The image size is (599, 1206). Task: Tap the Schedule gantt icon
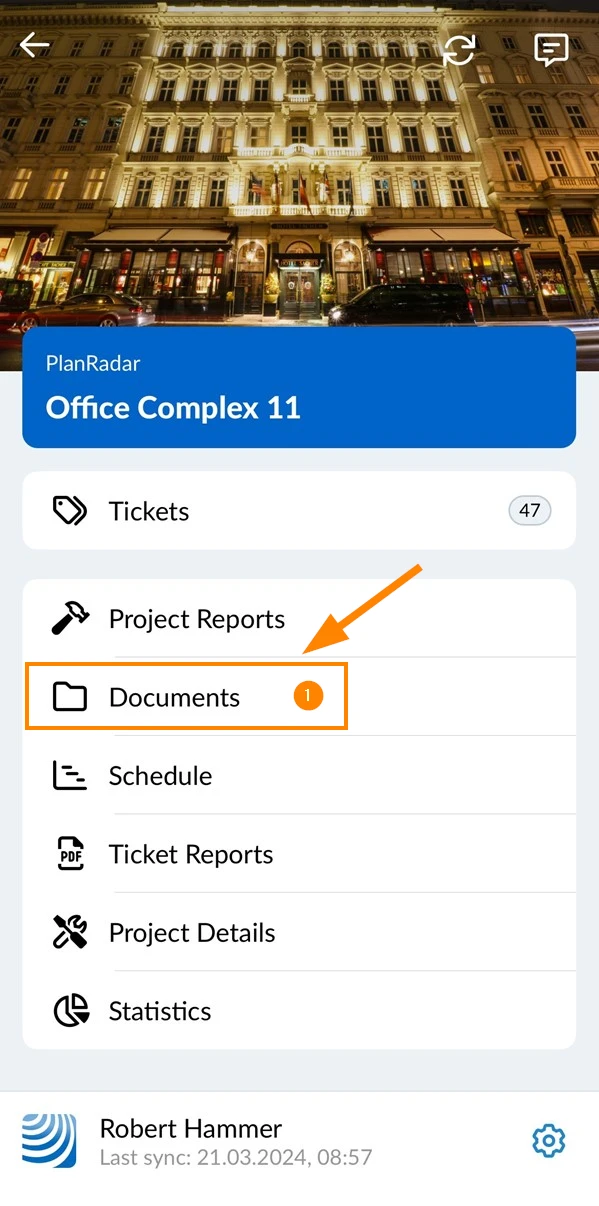click(x=70, y=776)
